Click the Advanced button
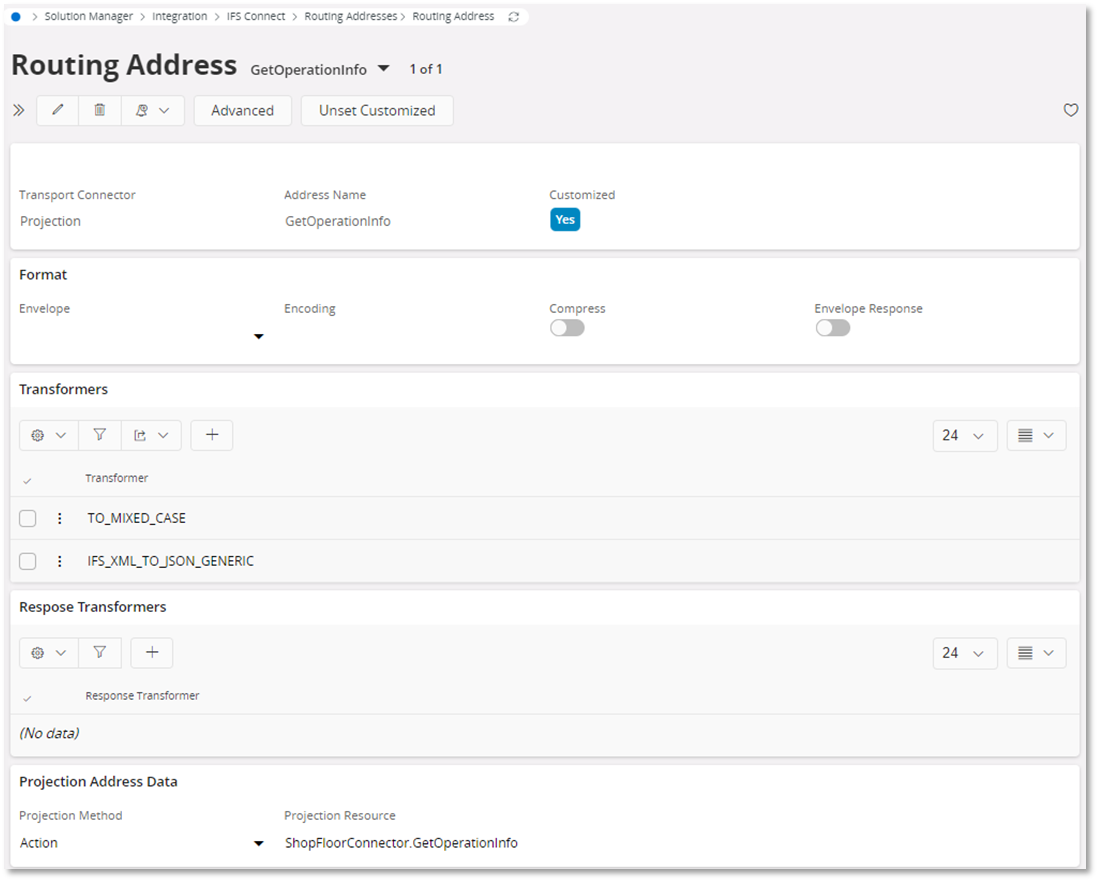Viewport: 1099px width, 882px height. 242,110
